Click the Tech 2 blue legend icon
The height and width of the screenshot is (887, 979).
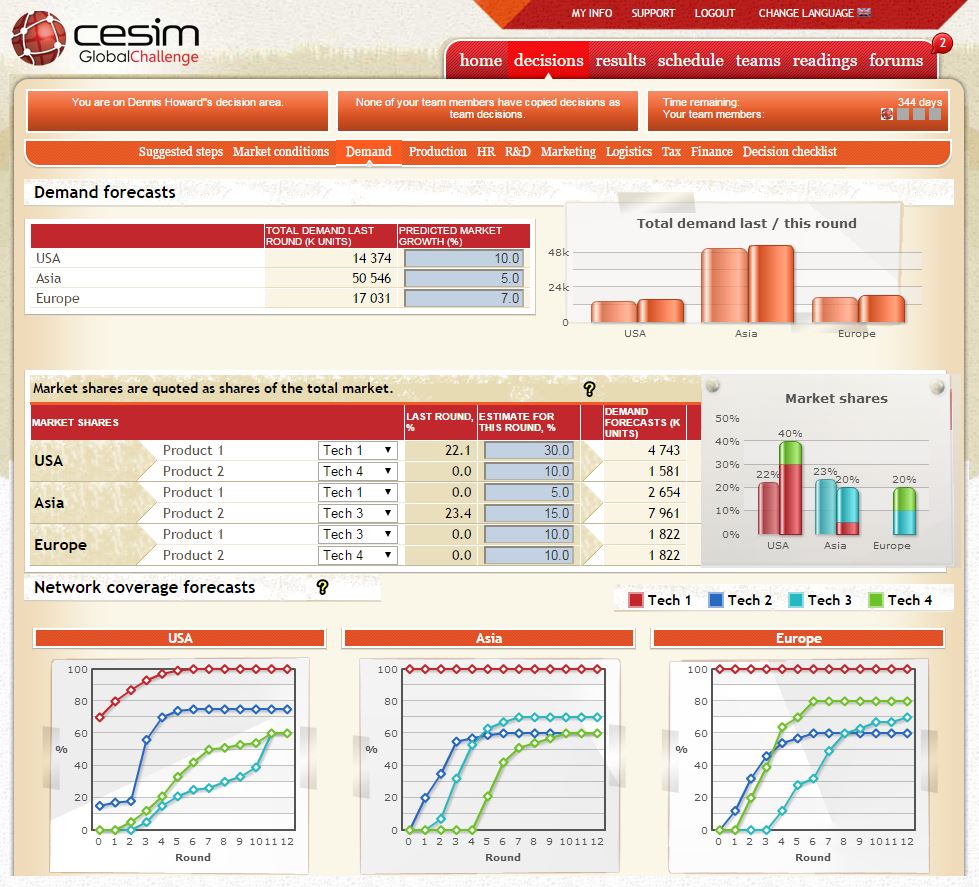tap(715, 600)
